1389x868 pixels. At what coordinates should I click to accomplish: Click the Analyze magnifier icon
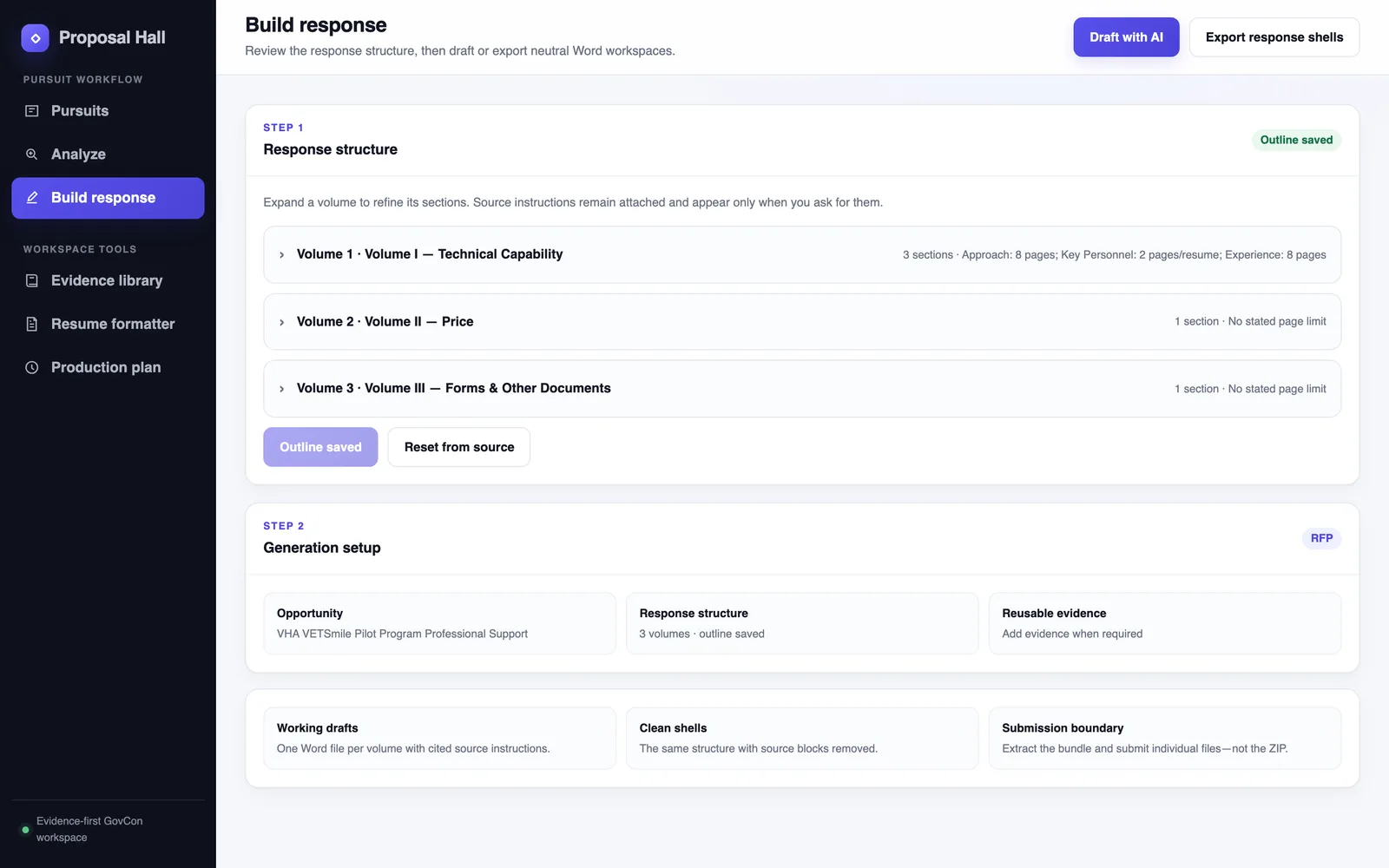(x=32, y=155)
